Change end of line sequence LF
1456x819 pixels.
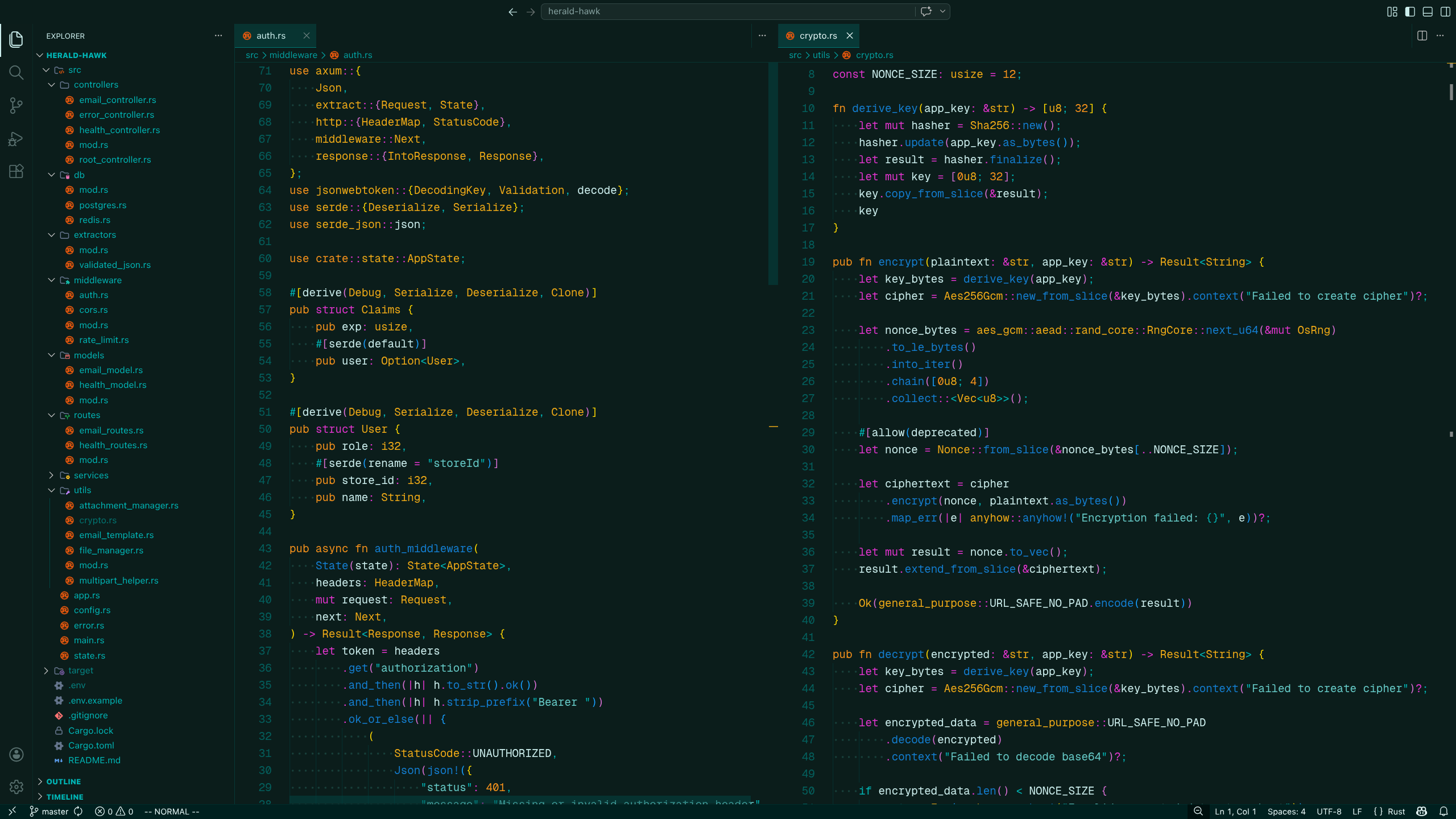[x=1357, y=812]
